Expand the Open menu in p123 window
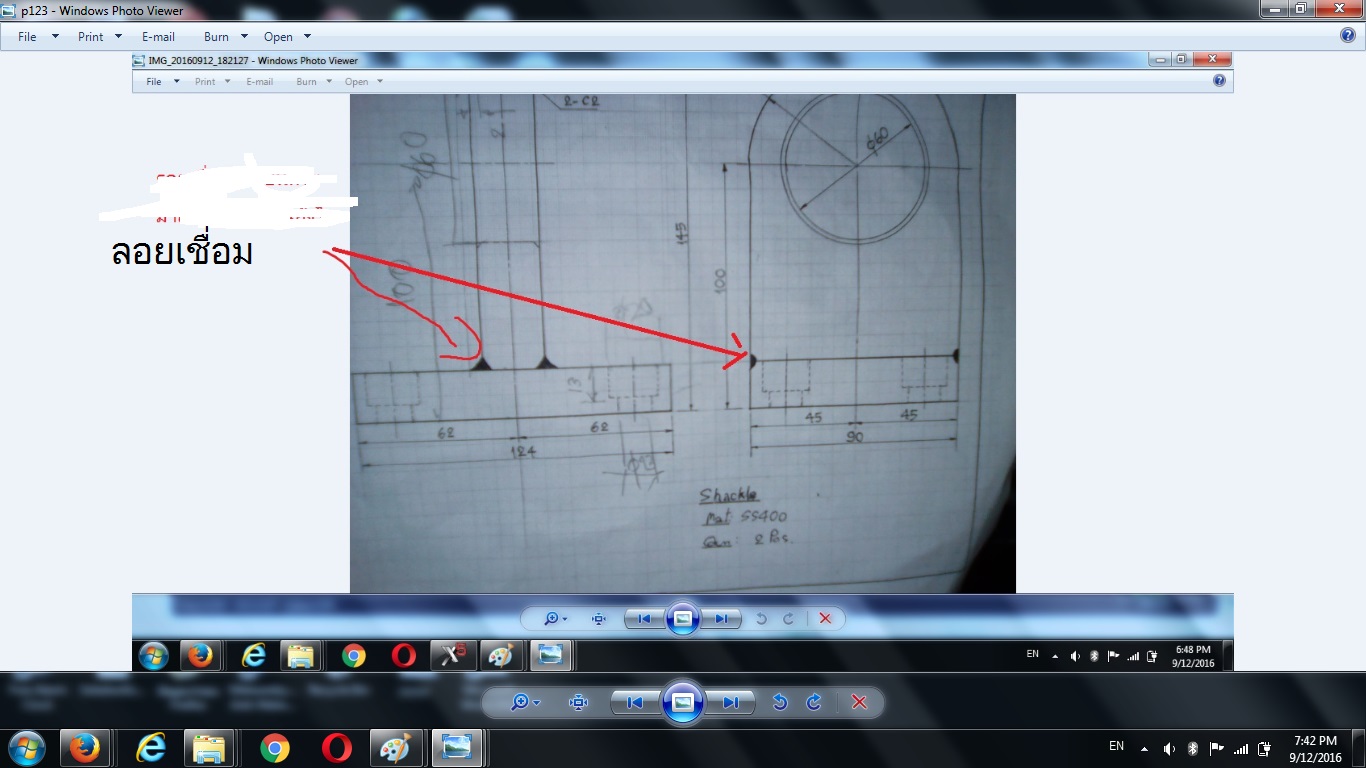This screenshot has width=1366, height=768. [288, 37]
